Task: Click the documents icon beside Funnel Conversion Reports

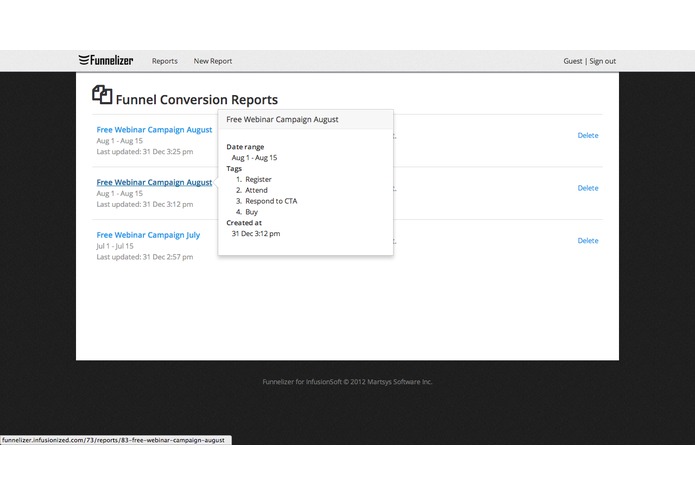Action: (x=102, y=95)
